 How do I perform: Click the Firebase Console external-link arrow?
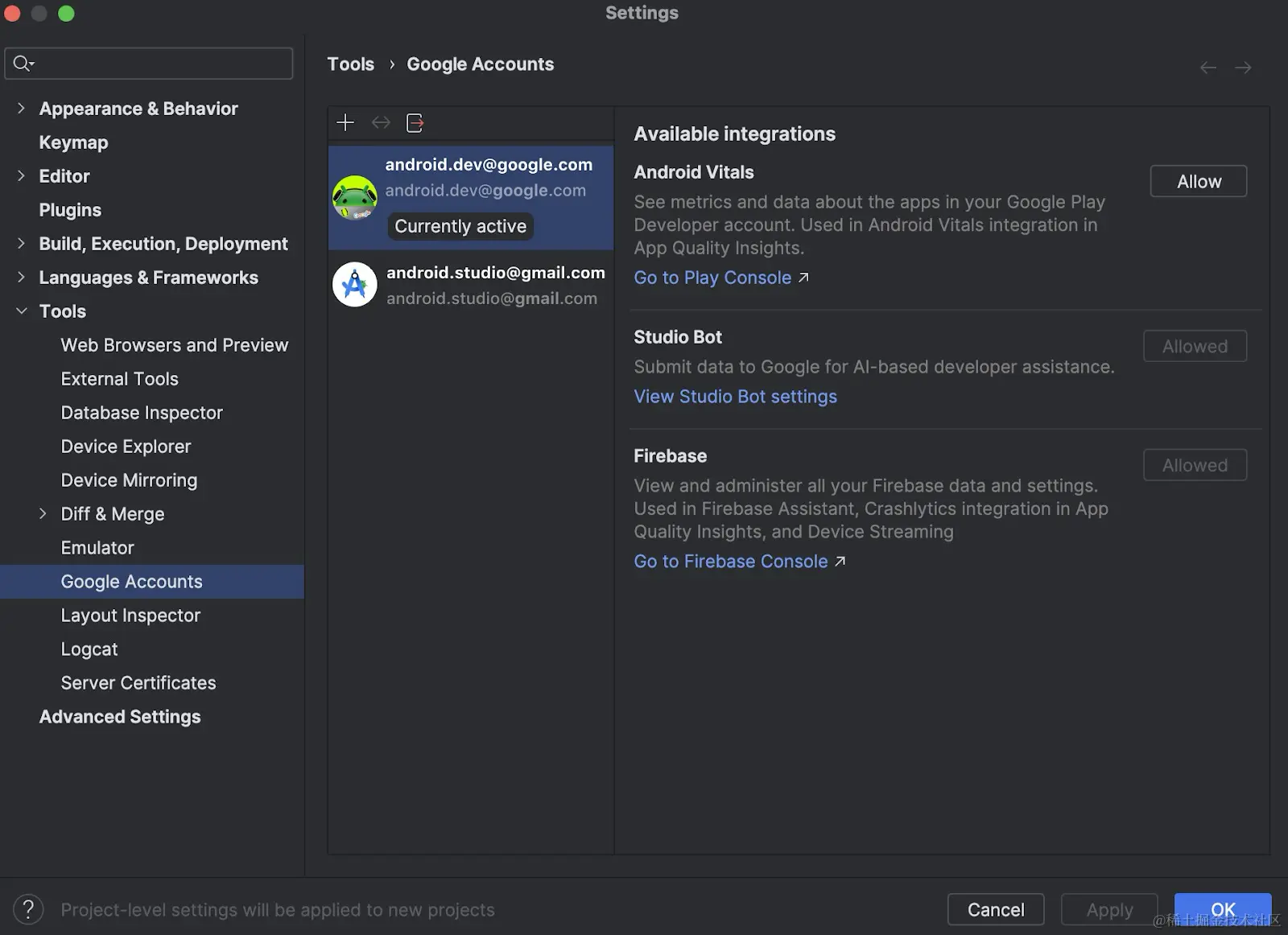point(840,562)
